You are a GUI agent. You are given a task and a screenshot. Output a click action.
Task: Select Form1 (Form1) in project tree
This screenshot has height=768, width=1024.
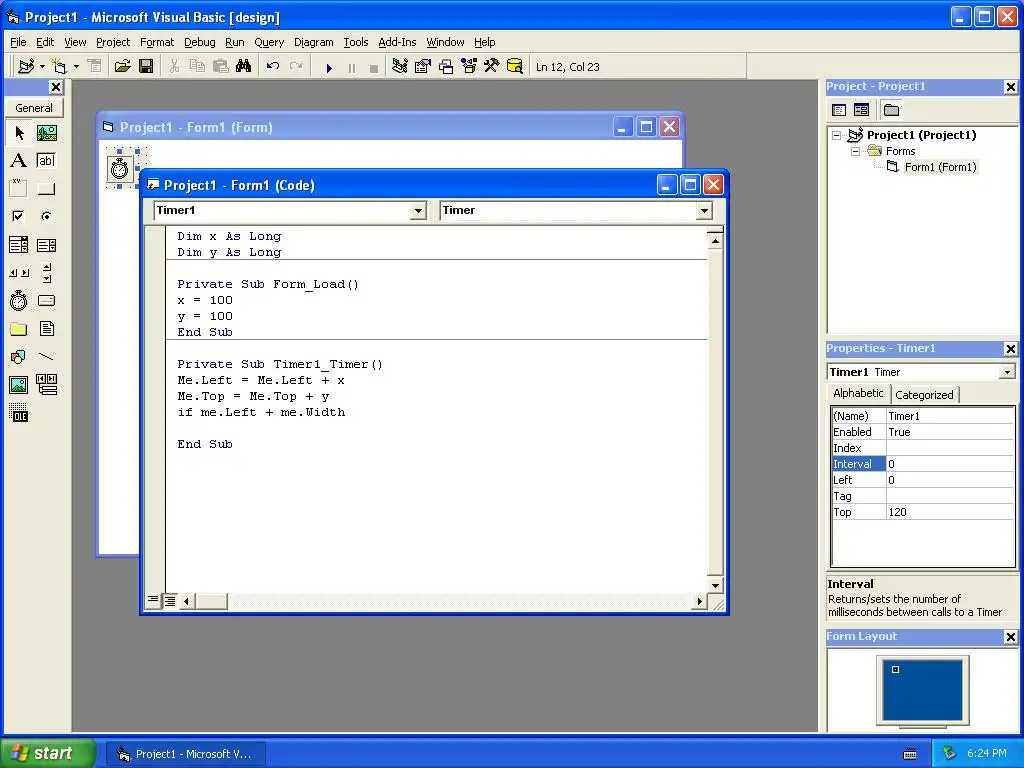(x=940, y=167)
